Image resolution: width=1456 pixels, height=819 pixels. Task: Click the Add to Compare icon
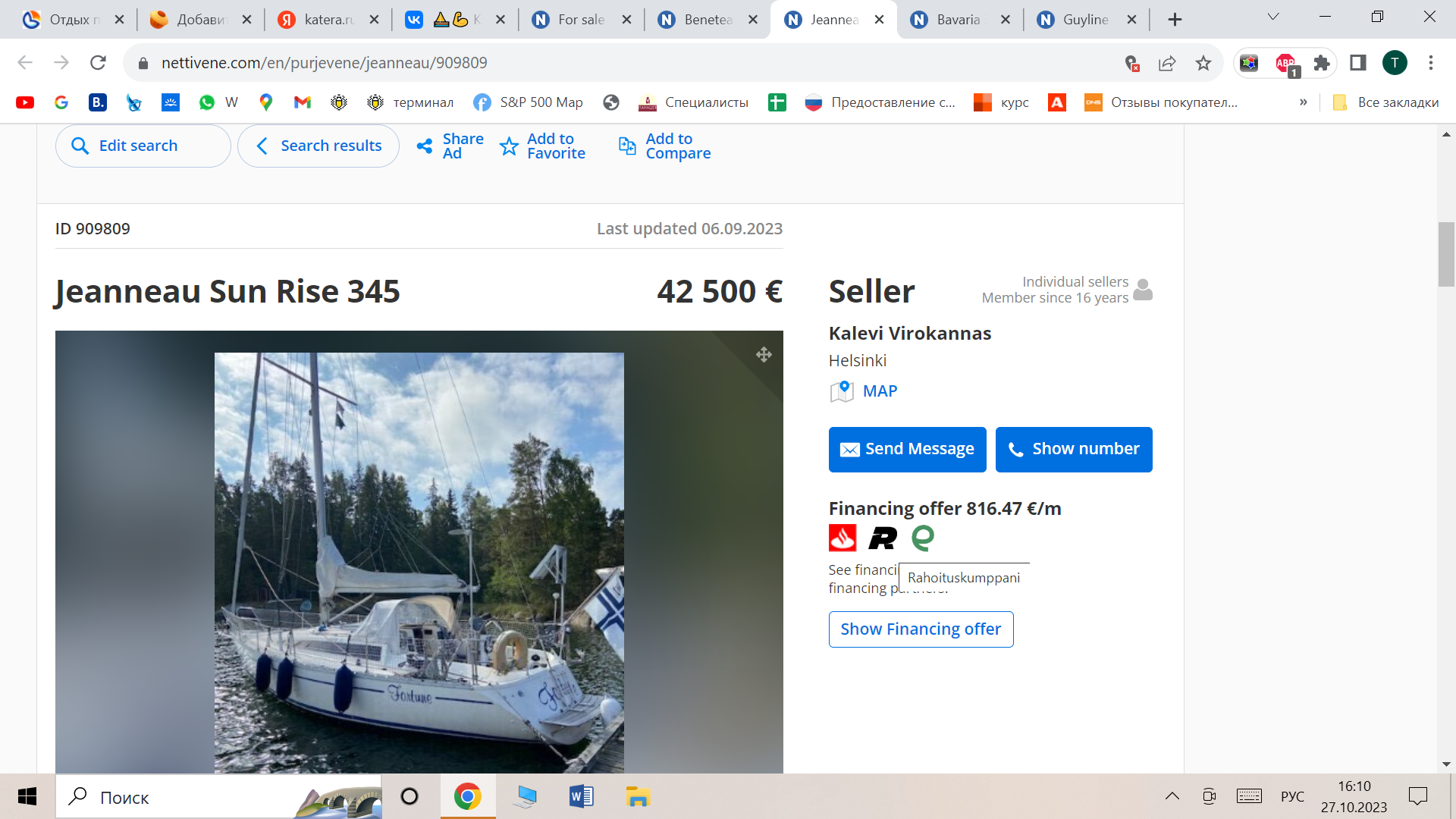click(627, 146)
